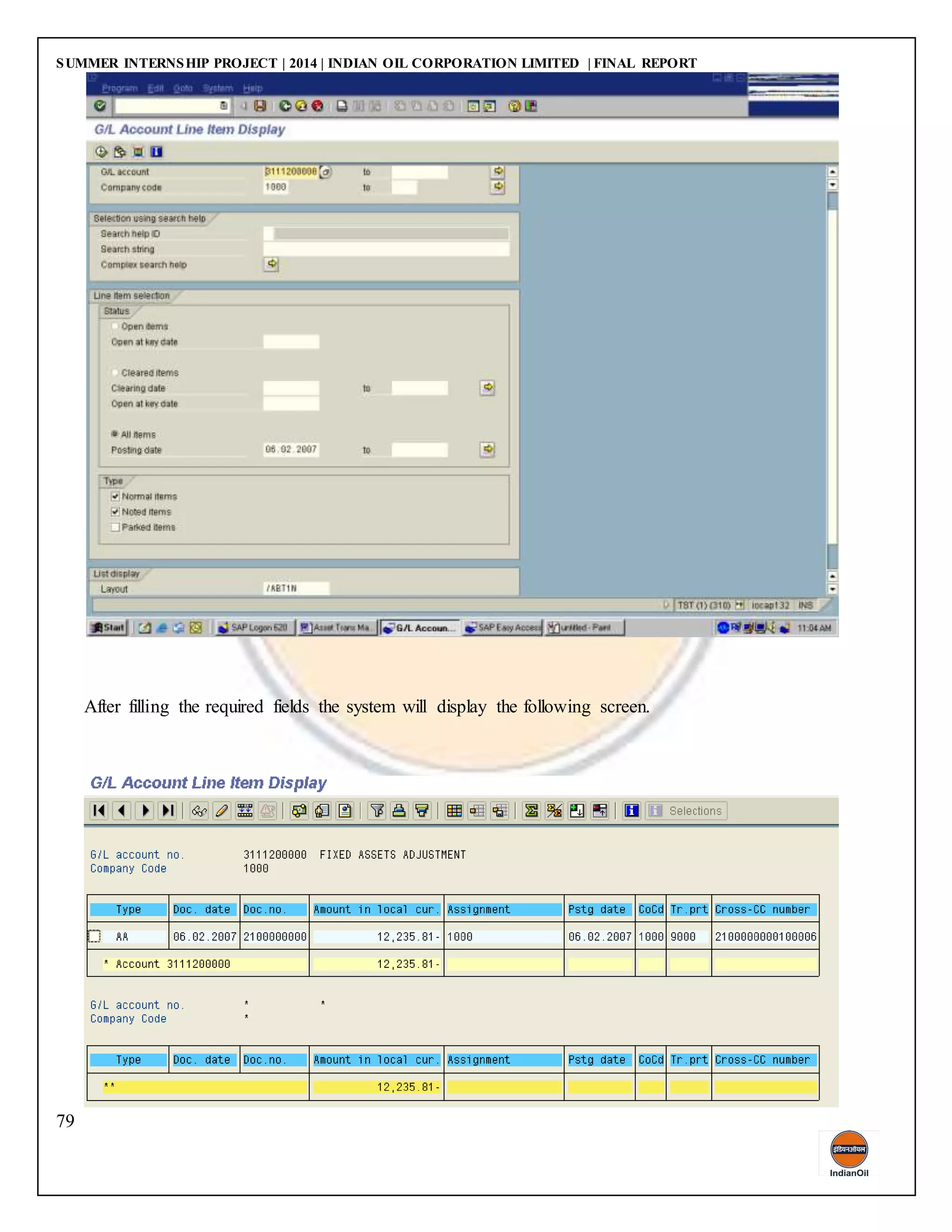
Task: Open G/L account multiple selection arrow
Action: coord(498,171)
